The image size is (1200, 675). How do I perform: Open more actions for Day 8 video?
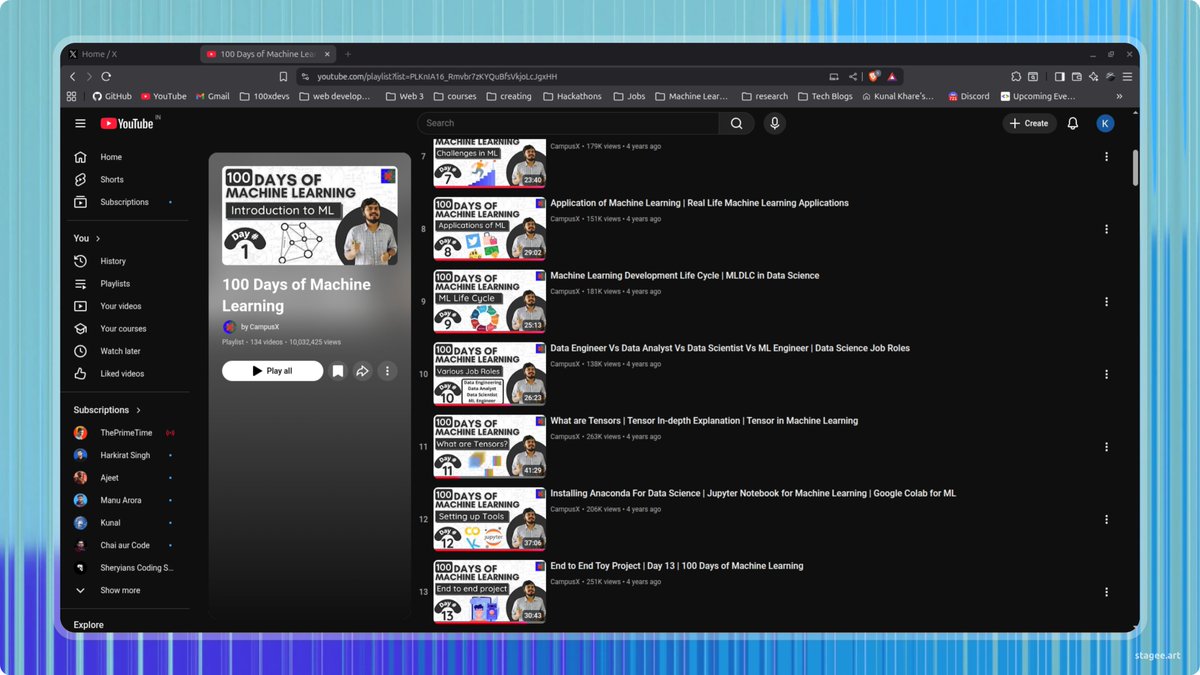pyautogui.click(x=1106, y=229)
